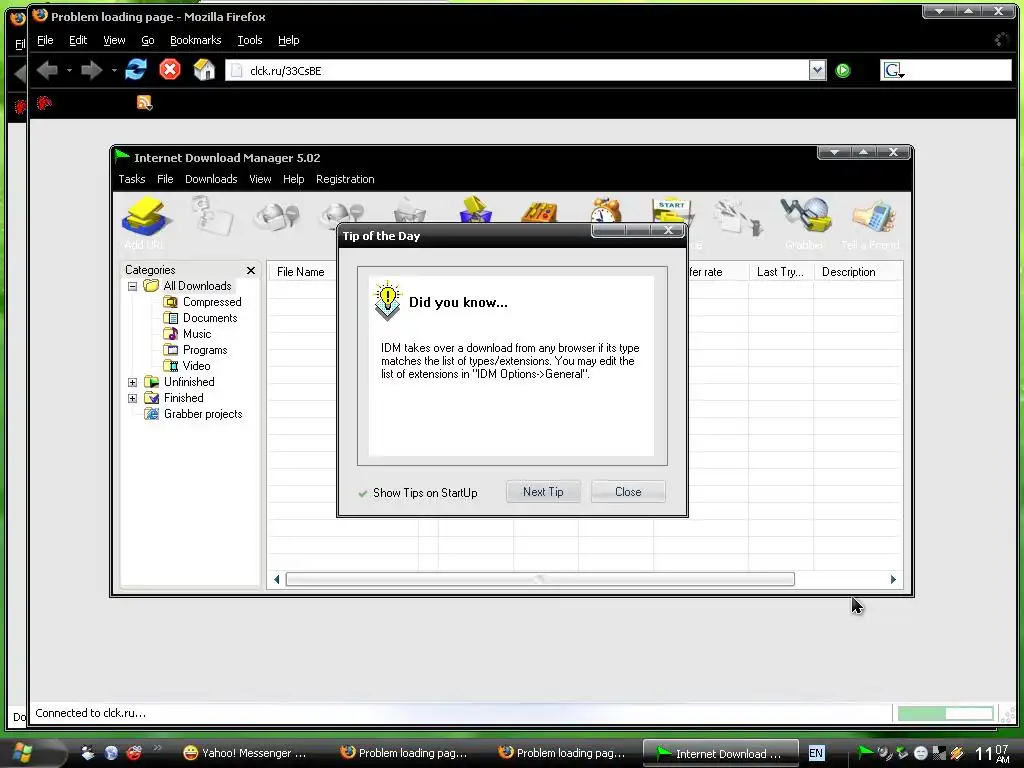Open the search engine selector dropdown
Viewport: 1024px width, 768px height.
tap(893, 71)
